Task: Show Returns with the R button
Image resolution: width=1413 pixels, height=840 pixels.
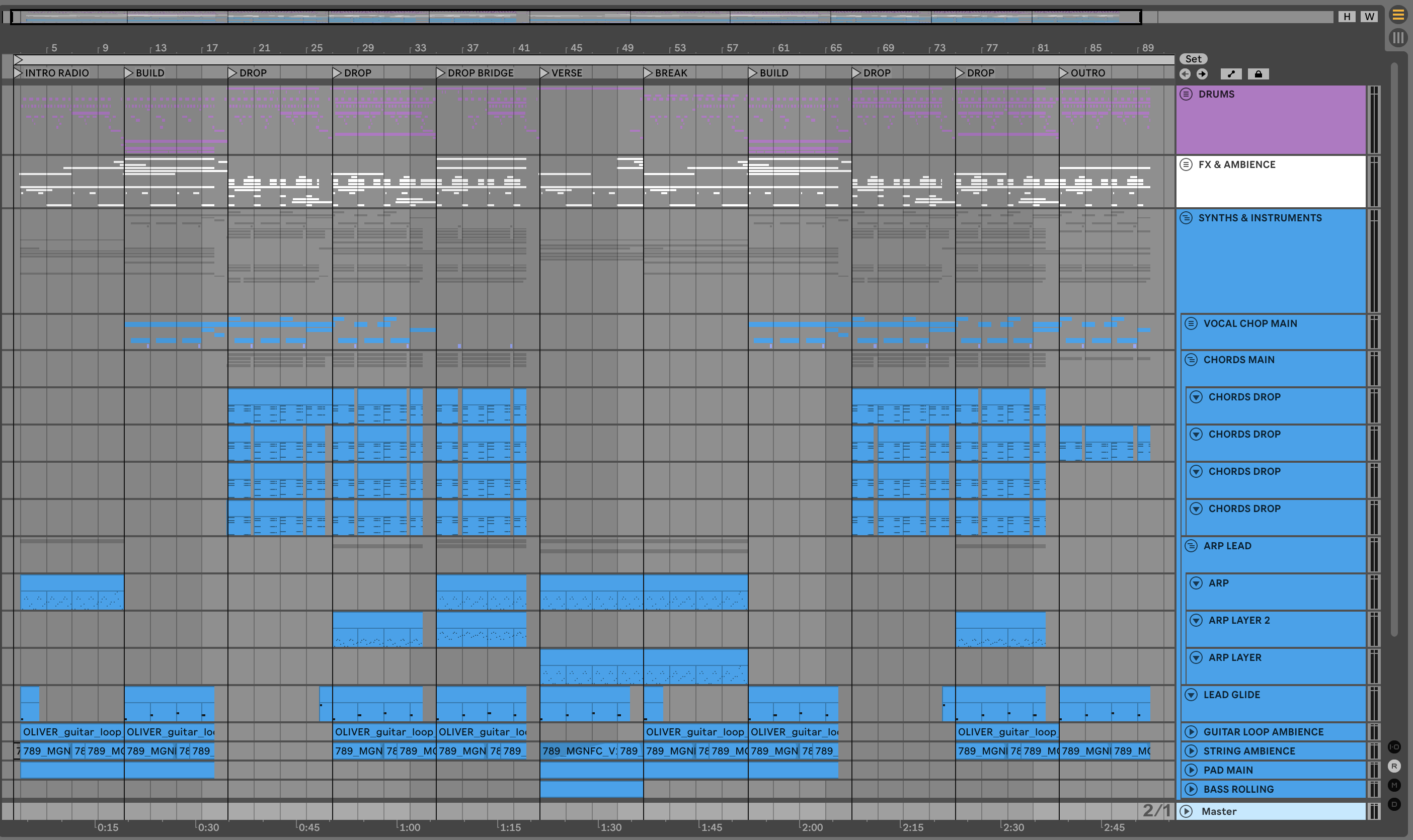Action: tap(1394, 766)
